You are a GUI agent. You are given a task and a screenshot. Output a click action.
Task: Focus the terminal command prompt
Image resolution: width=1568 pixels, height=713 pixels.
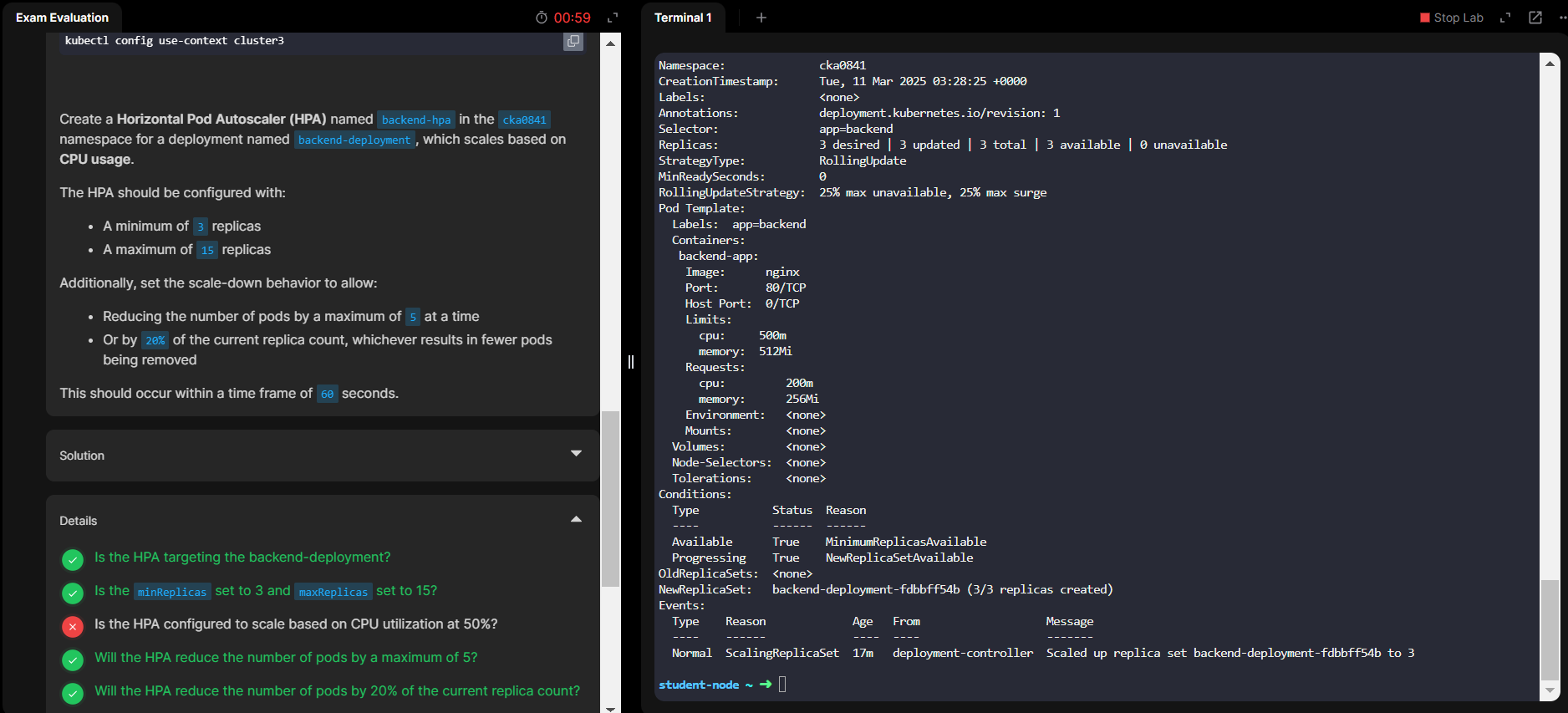783,685
